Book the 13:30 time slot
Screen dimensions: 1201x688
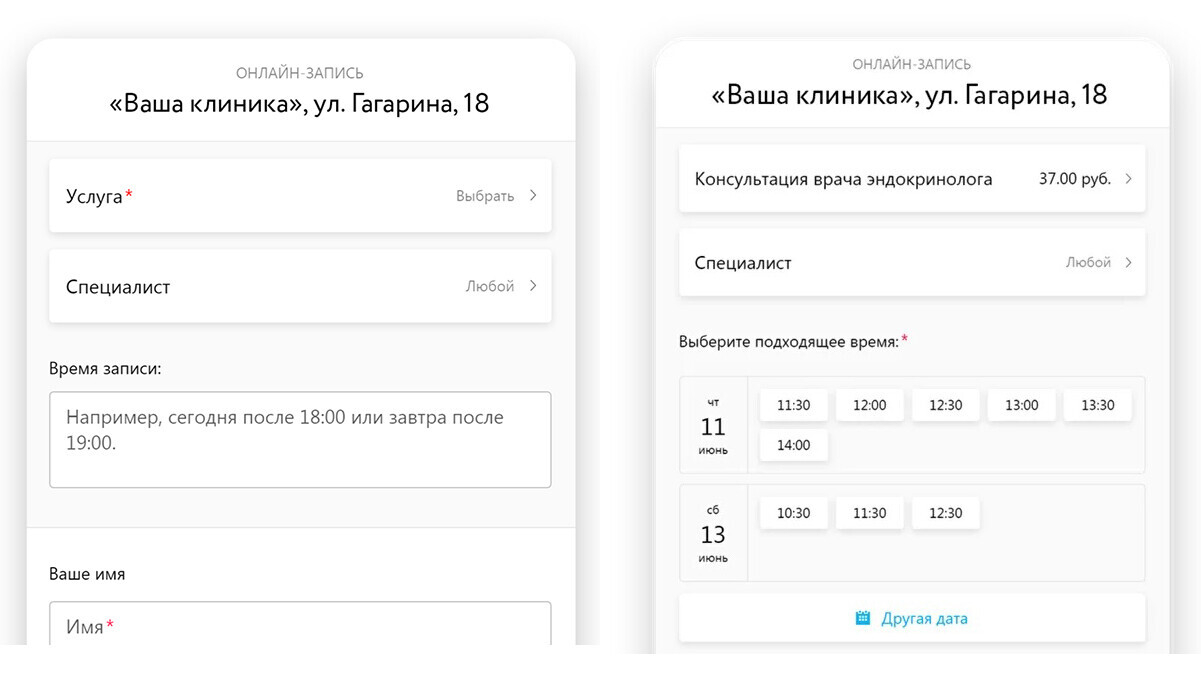tap(1097, 405)
